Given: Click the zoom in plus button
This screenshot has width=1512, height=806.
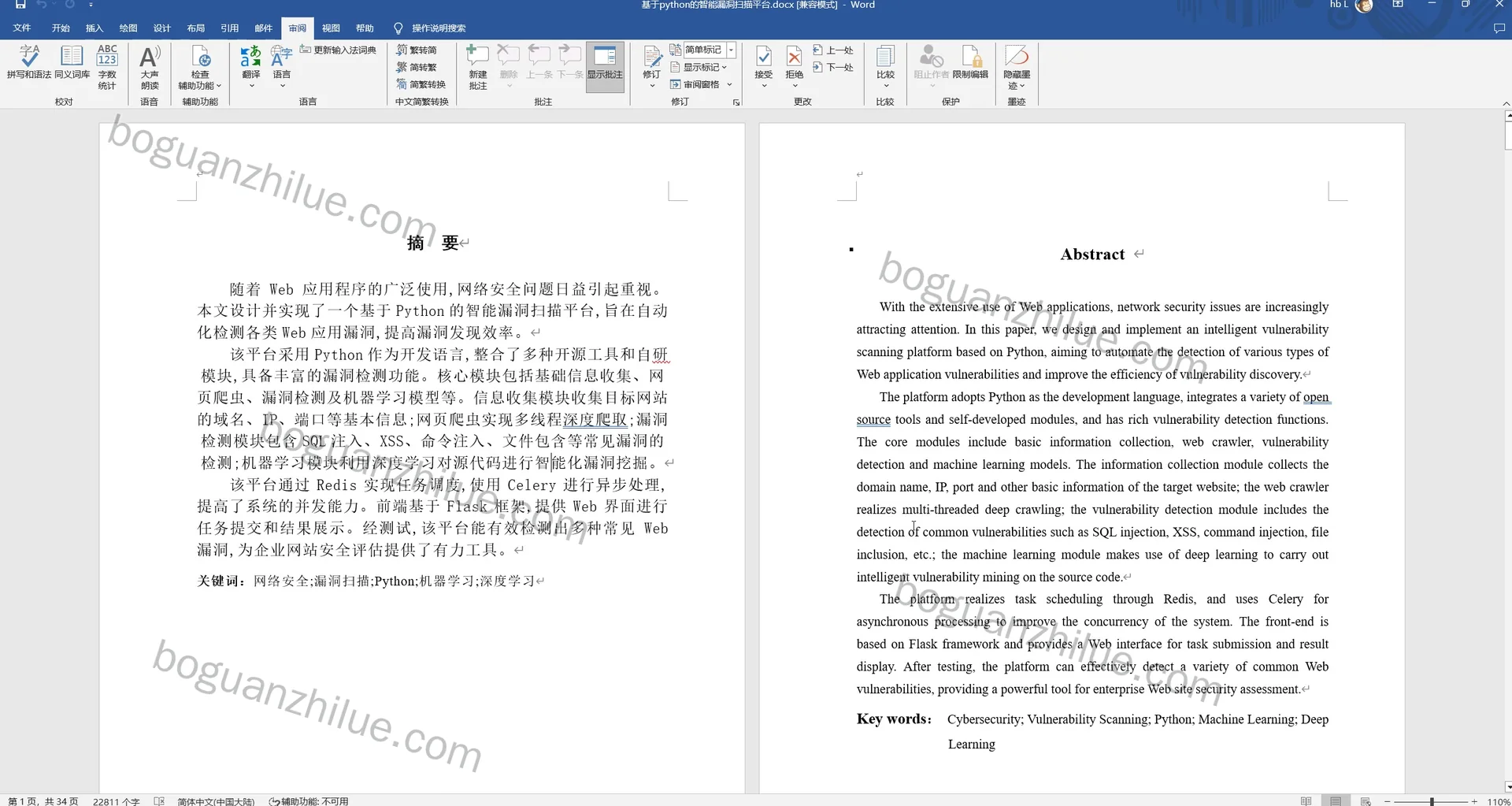Looking at the screenshot, I should point(1474,800).
